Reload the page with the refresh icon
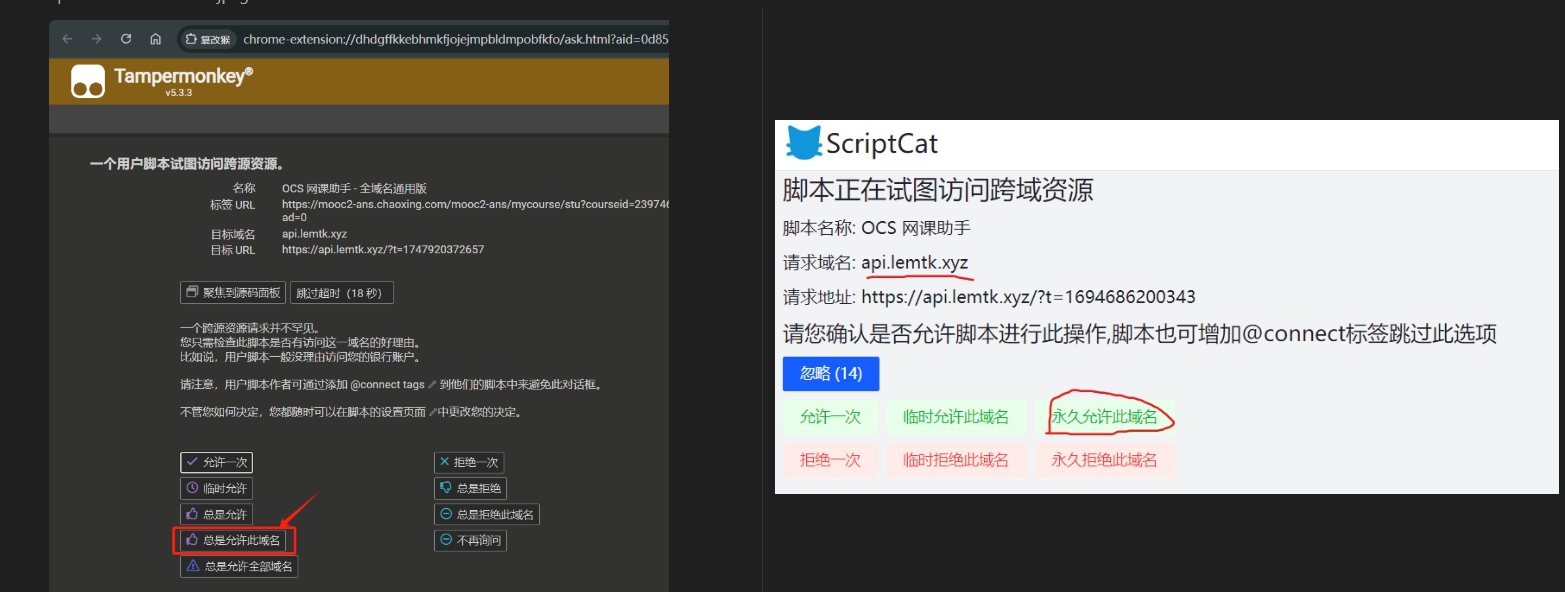This screenshot has width=1565, height=592. [126, 39]
